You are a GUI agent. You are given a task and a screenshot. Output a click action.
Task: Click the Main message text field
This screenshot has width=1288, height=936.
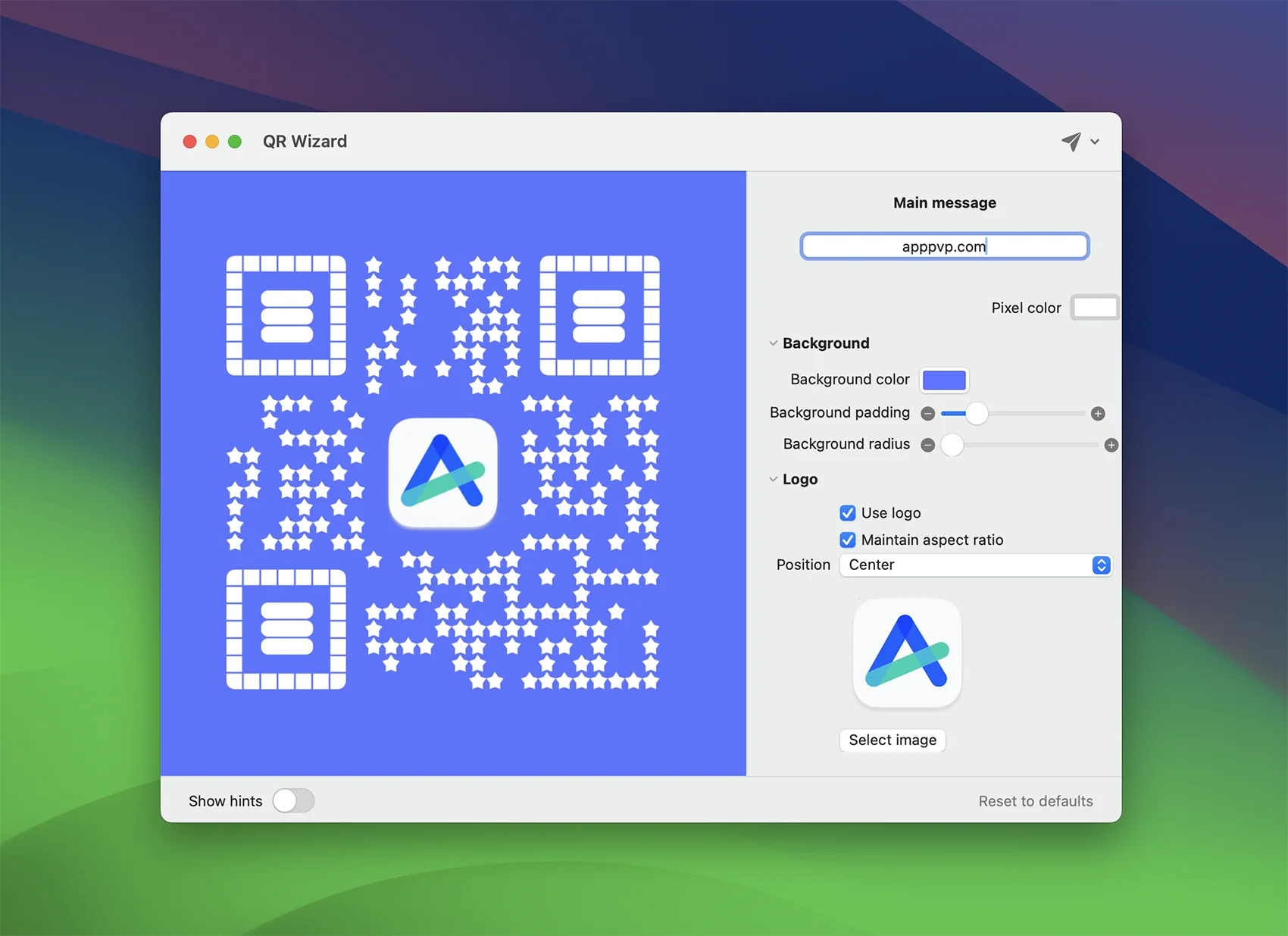pyautogui.click(x=944, y=246)
